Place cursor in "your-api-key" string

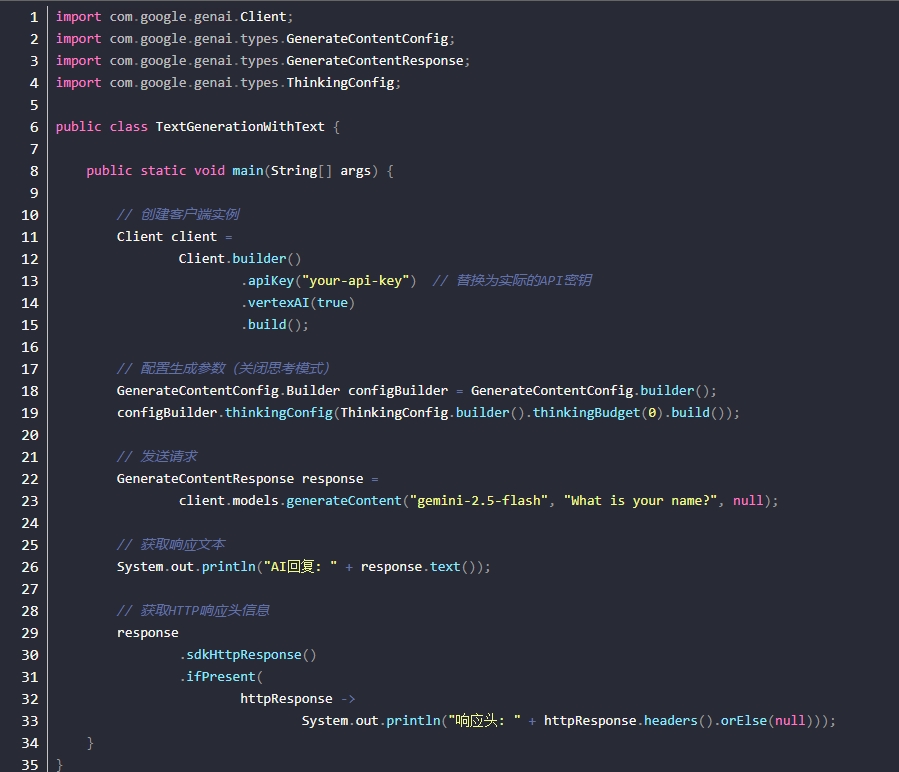(x=355, y=281)
